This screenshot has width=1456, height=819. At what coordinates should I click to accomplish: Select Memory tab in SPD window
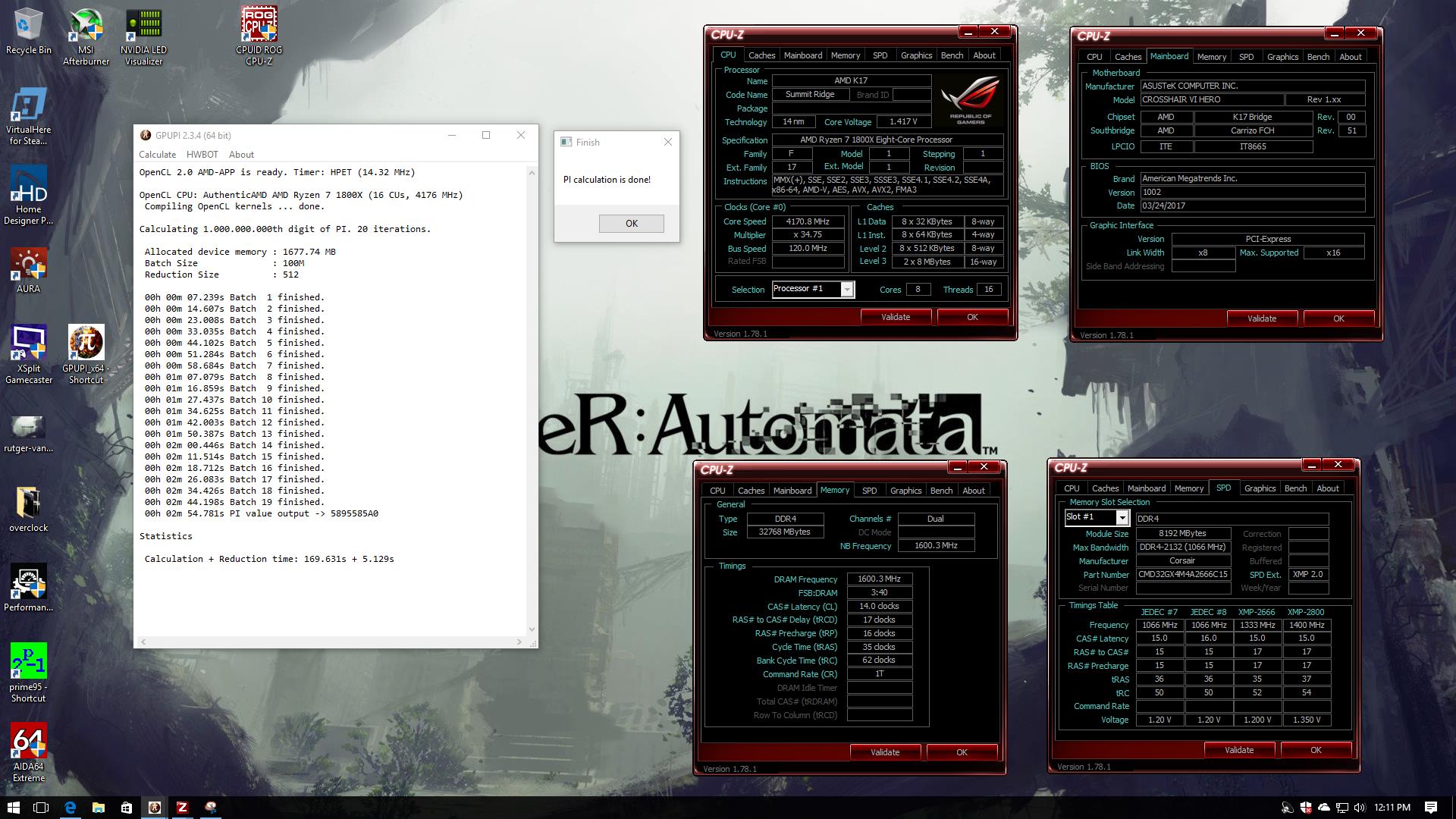[x=1188, y=488]
